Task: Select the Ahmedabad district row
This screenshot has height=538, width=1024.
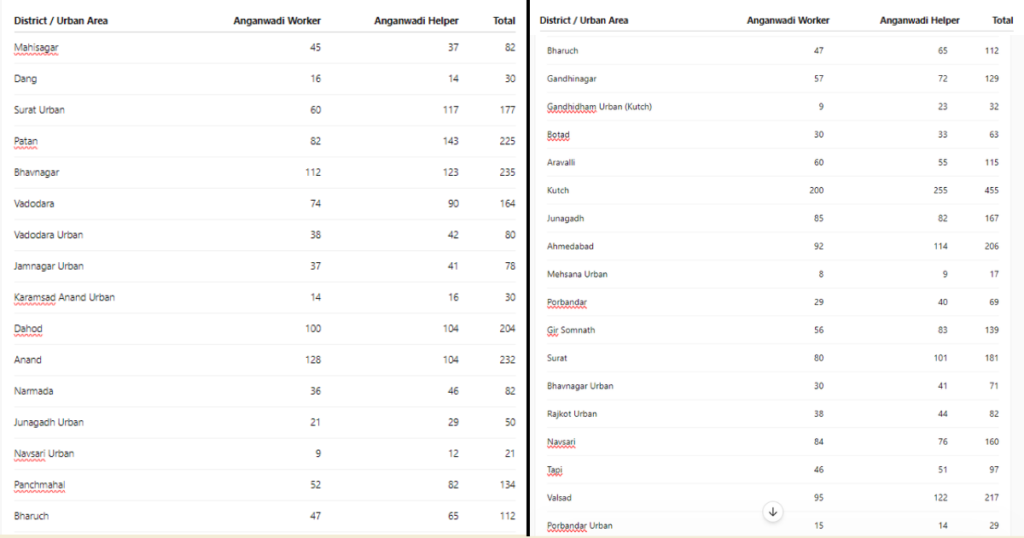Action: pos(773,246)
